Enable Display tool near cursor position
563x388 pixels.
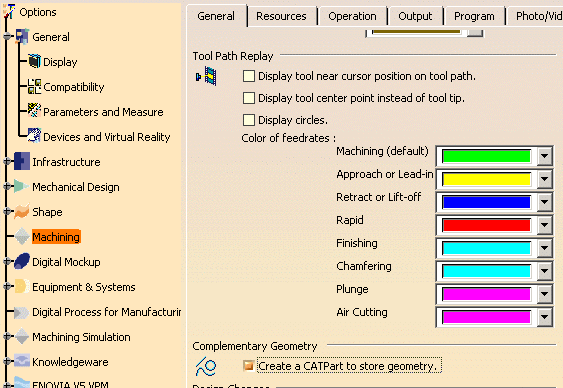pos(249,76)
